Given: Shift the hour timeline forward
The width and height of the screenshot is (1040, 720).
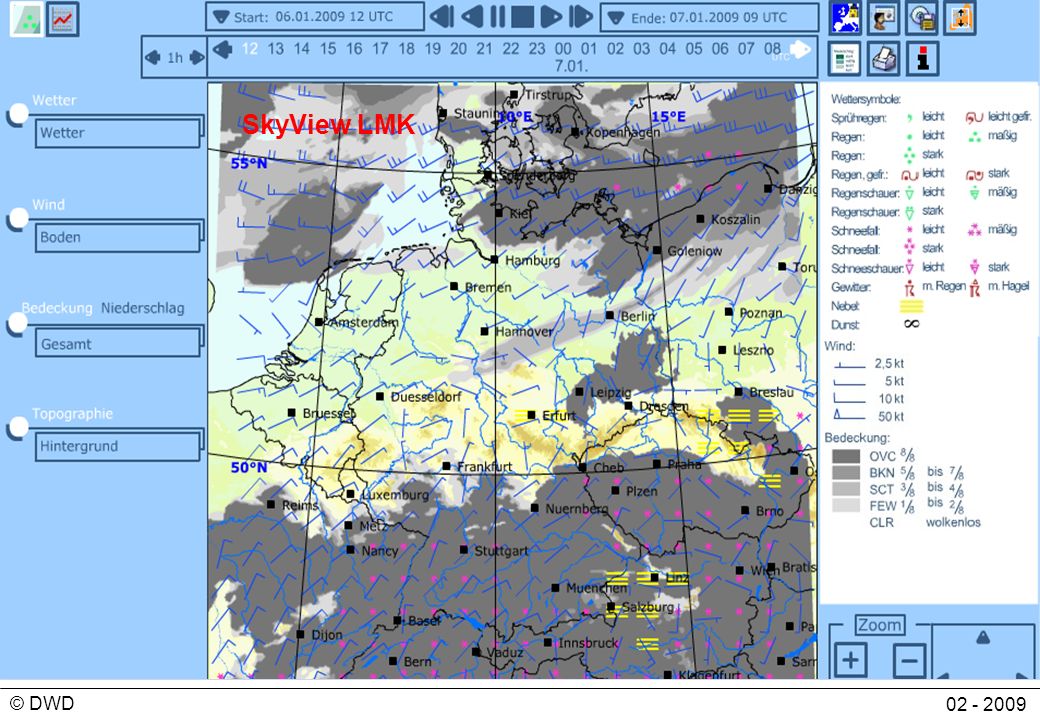Looking at the screenshot, I should pyautogui.click(x=801, y=49).
